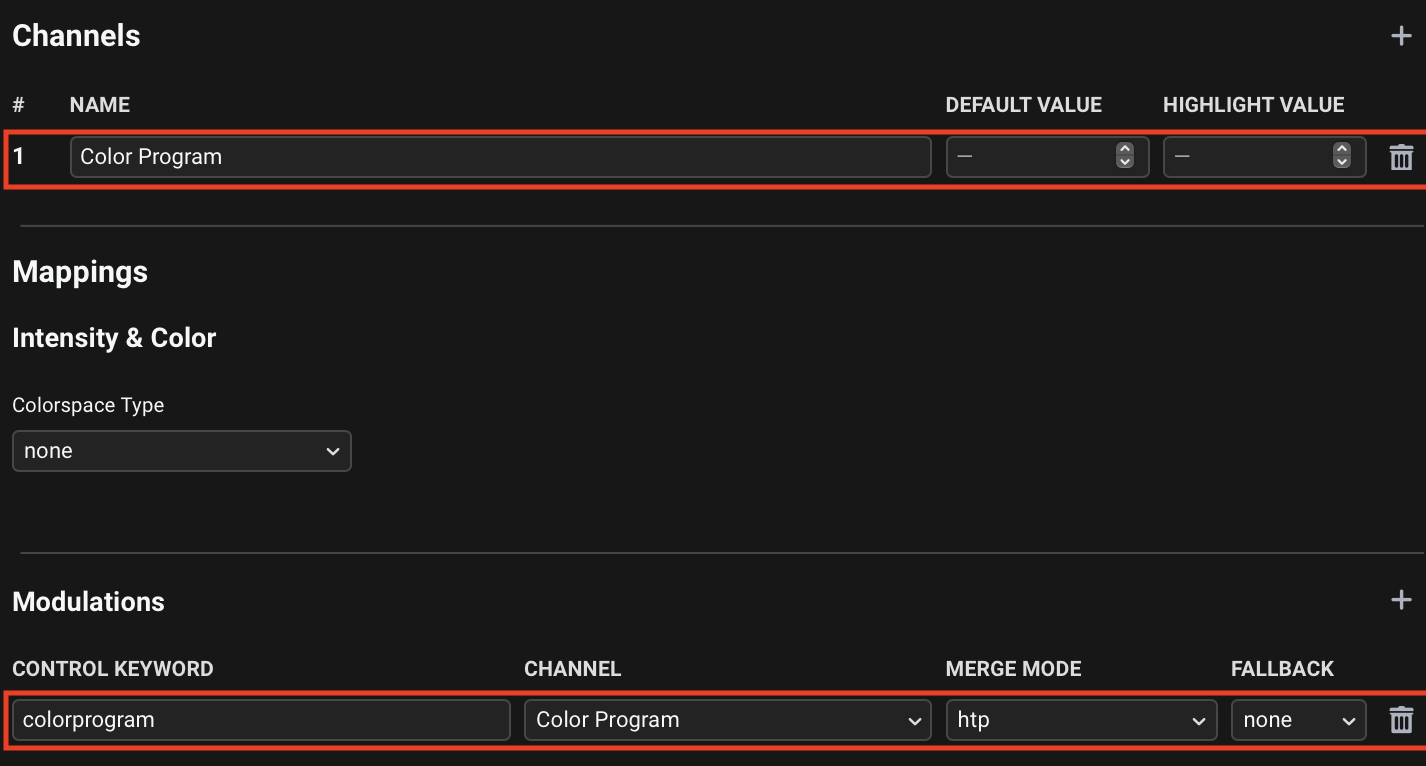Open the Merge Mode dropdown showing htp

coord(1080,720)
